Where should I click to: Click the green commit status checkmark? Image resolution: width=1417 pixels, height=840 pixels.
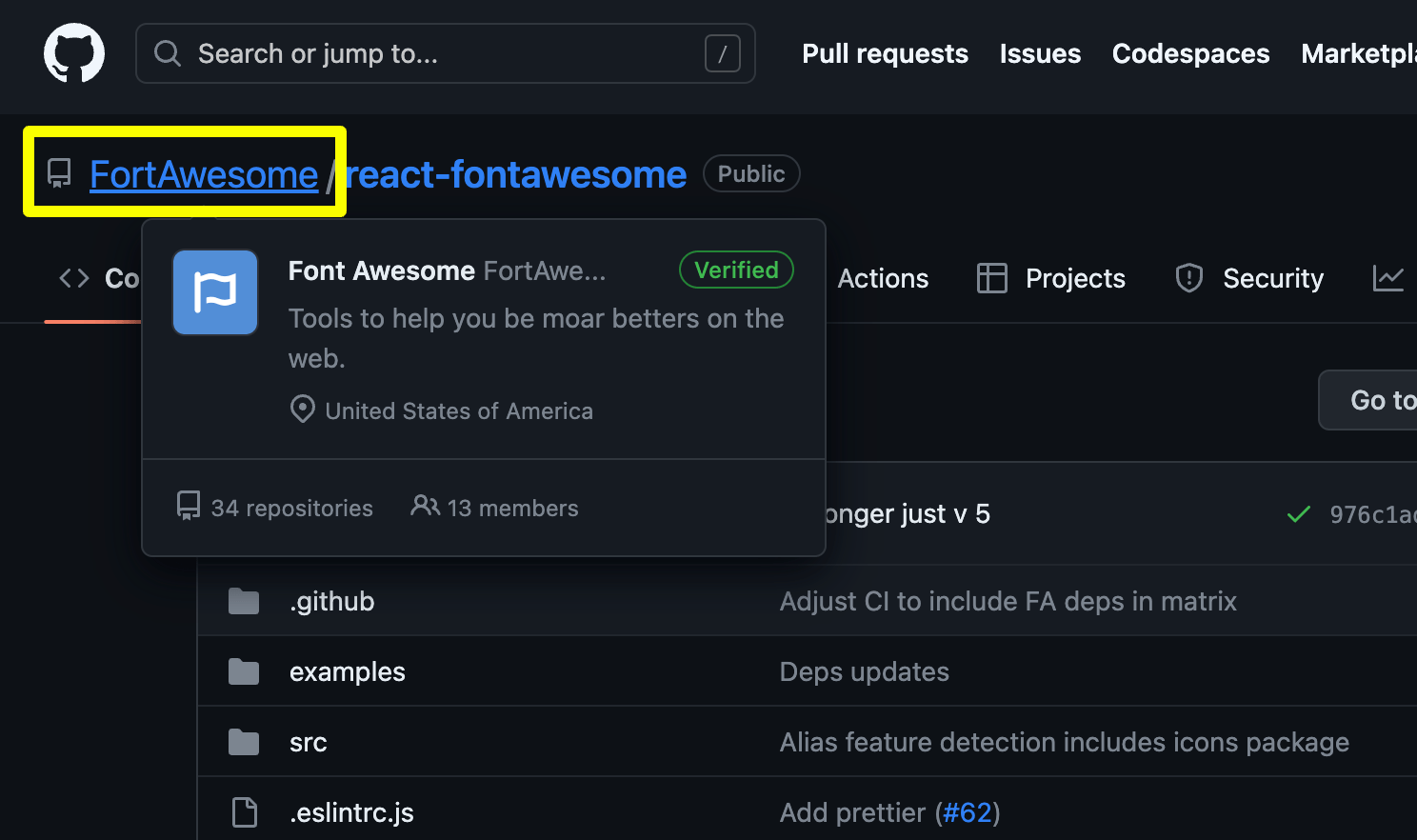(1298, 514)
